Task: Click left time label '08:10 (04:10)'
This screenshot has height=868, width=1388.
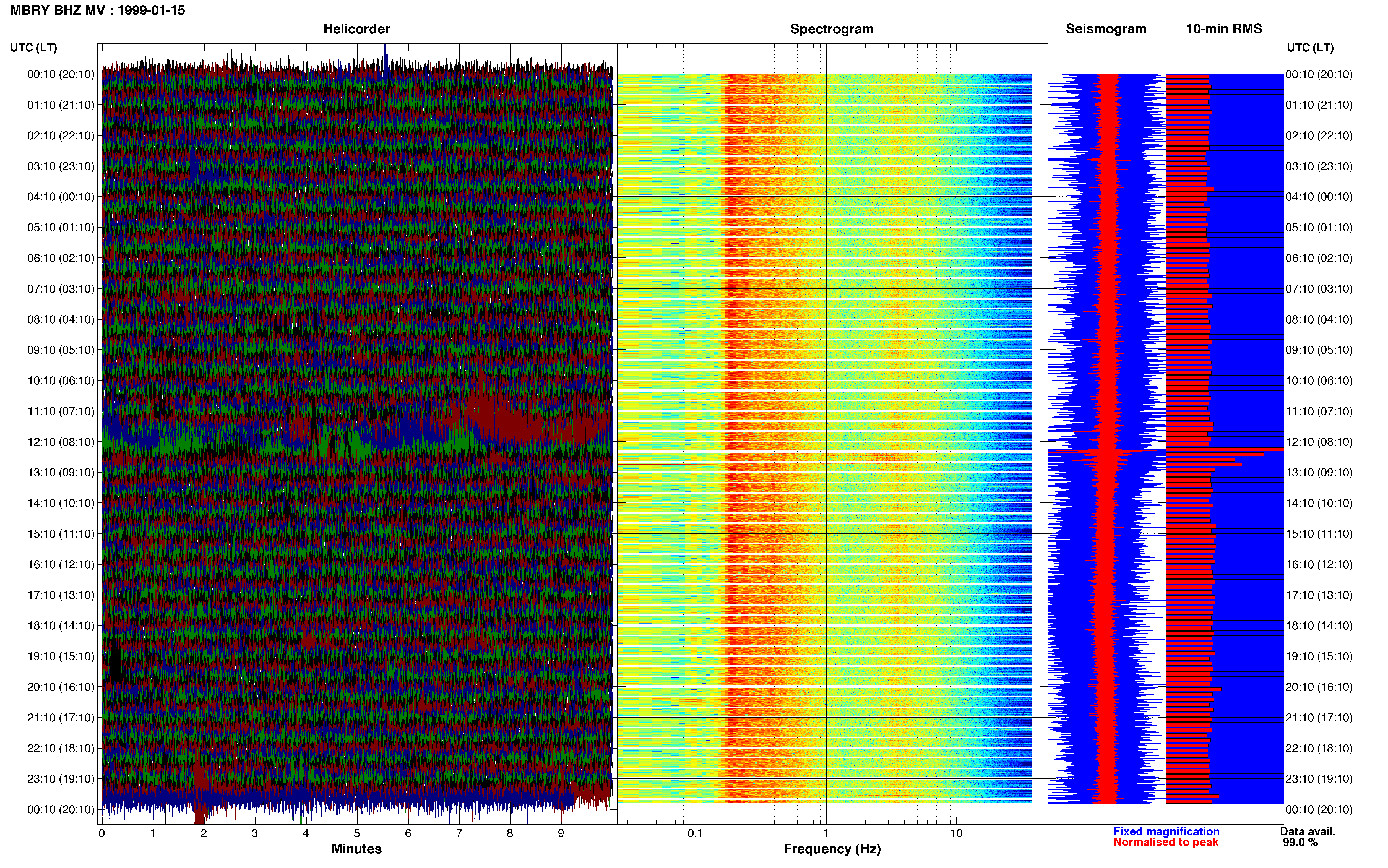Action: coord(61,319)
